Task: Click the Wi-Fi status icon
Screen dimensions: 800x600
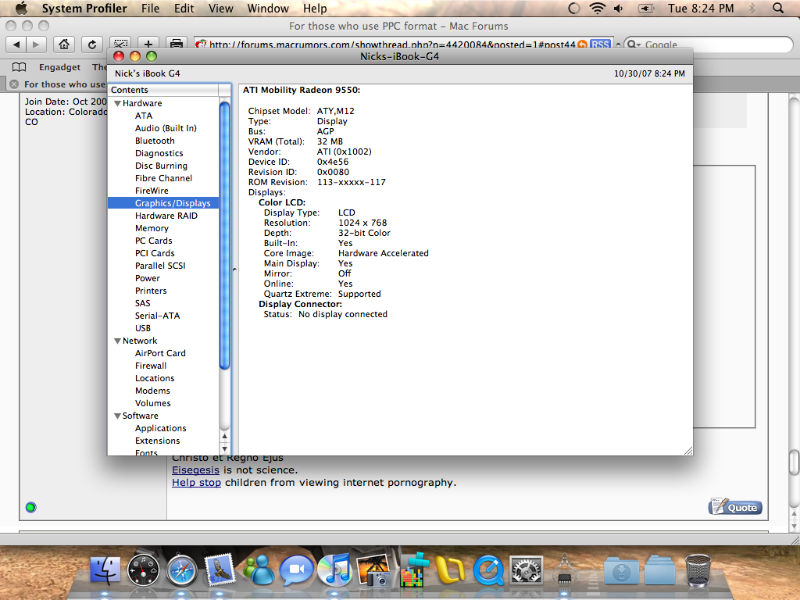Action: [x=597, y=8]
